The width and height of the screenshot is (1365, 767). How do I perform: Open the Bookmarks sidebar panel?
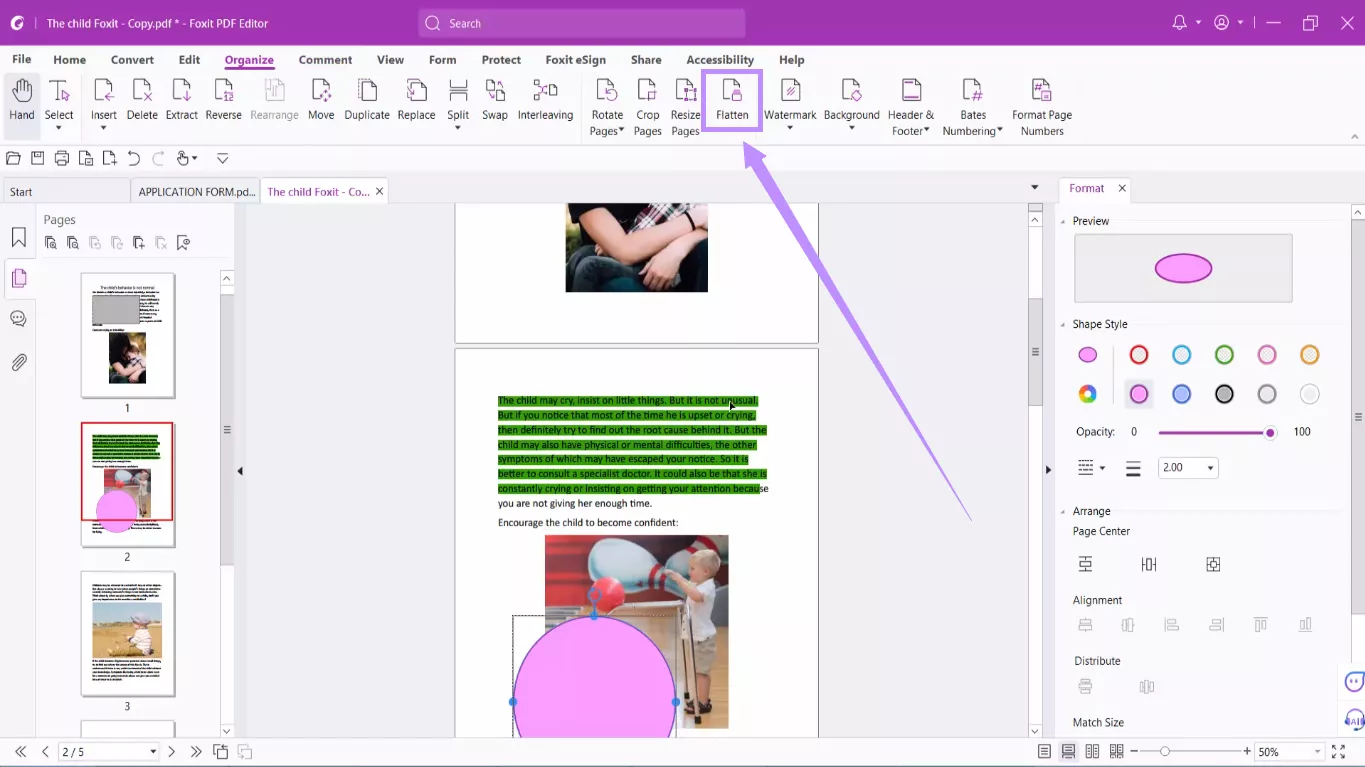tap(19, 238)
